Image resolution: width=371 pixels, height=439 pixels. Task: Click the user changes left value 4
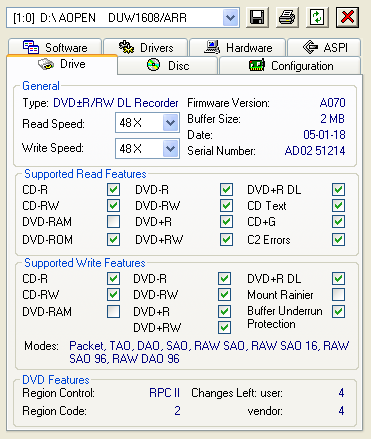341,393
